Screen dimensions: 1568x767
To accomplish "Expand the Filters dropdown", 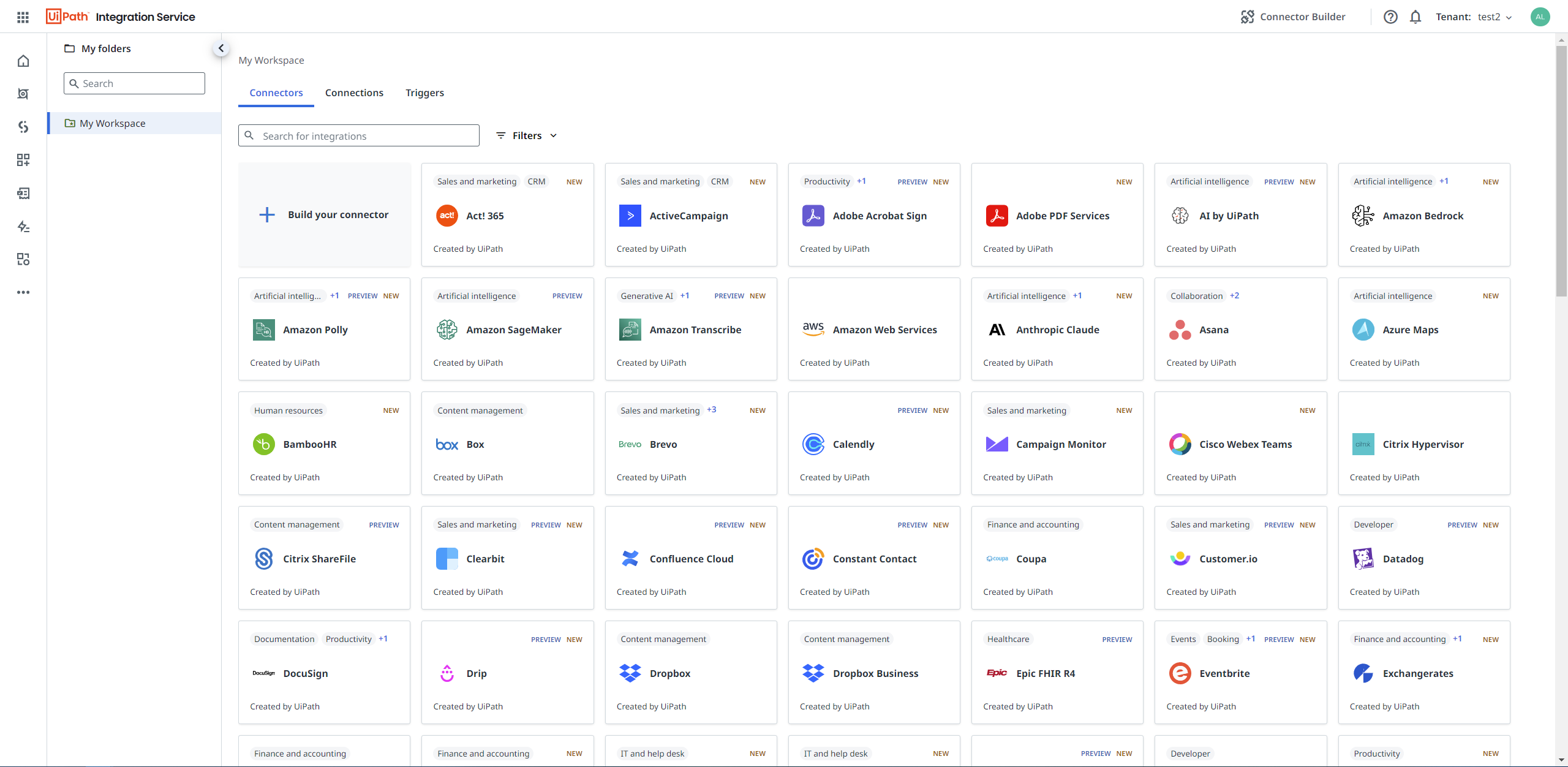I will tap(527, 135).
